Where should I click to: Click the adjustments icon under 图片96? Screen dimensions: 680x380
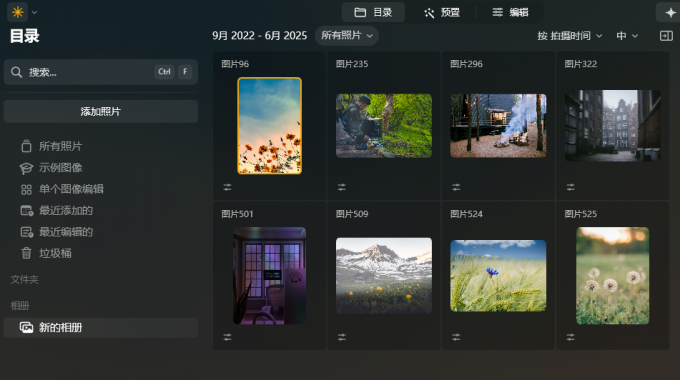click(x=227, y=187)
